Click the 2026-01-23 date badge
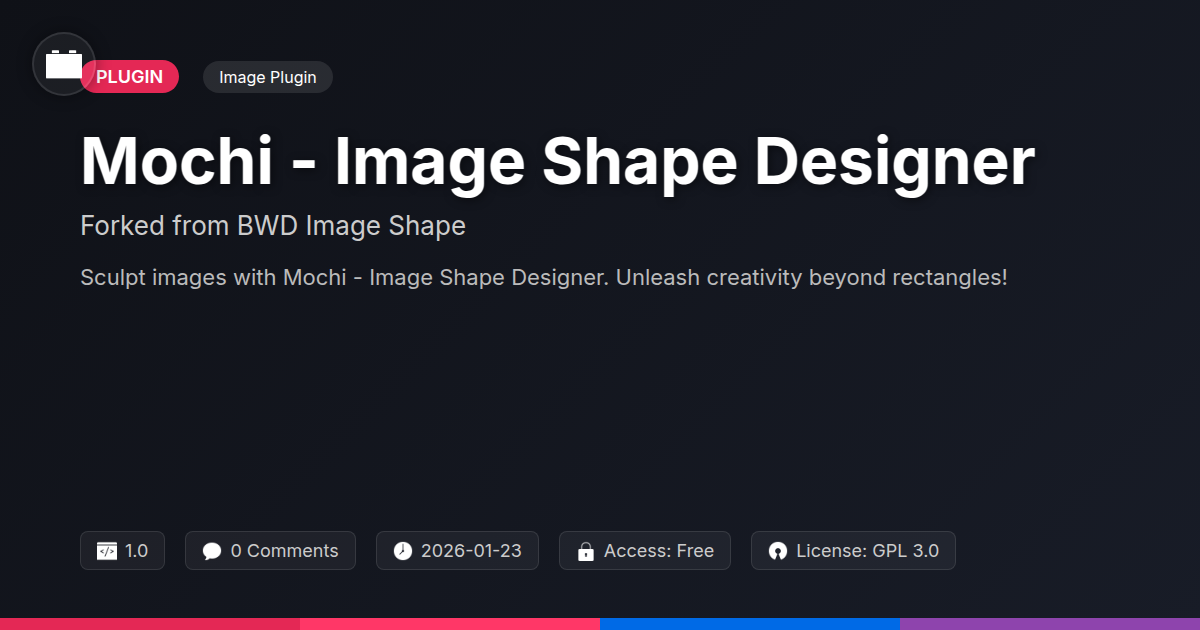This screenshot has width=1200, height=630. (457, 551)
